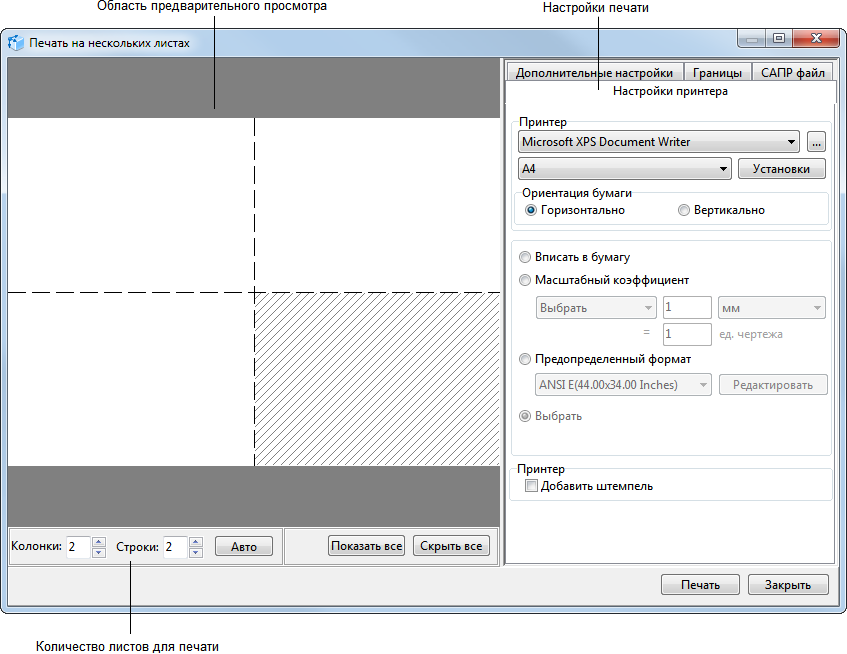This screenshot has width=847, height=654.
Task: Check the "Добавить штемпель" checkbox
Action: click(531, 486)
